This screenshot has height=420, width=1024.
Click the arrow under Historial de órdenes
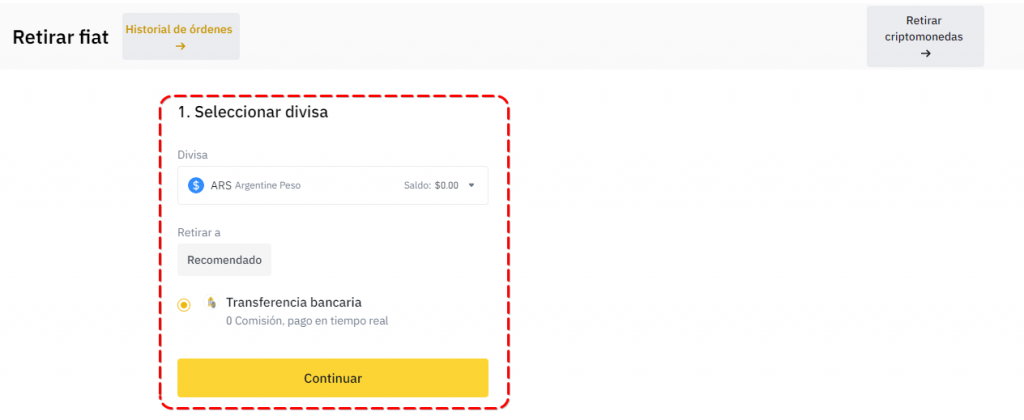[x=180, y=46]
